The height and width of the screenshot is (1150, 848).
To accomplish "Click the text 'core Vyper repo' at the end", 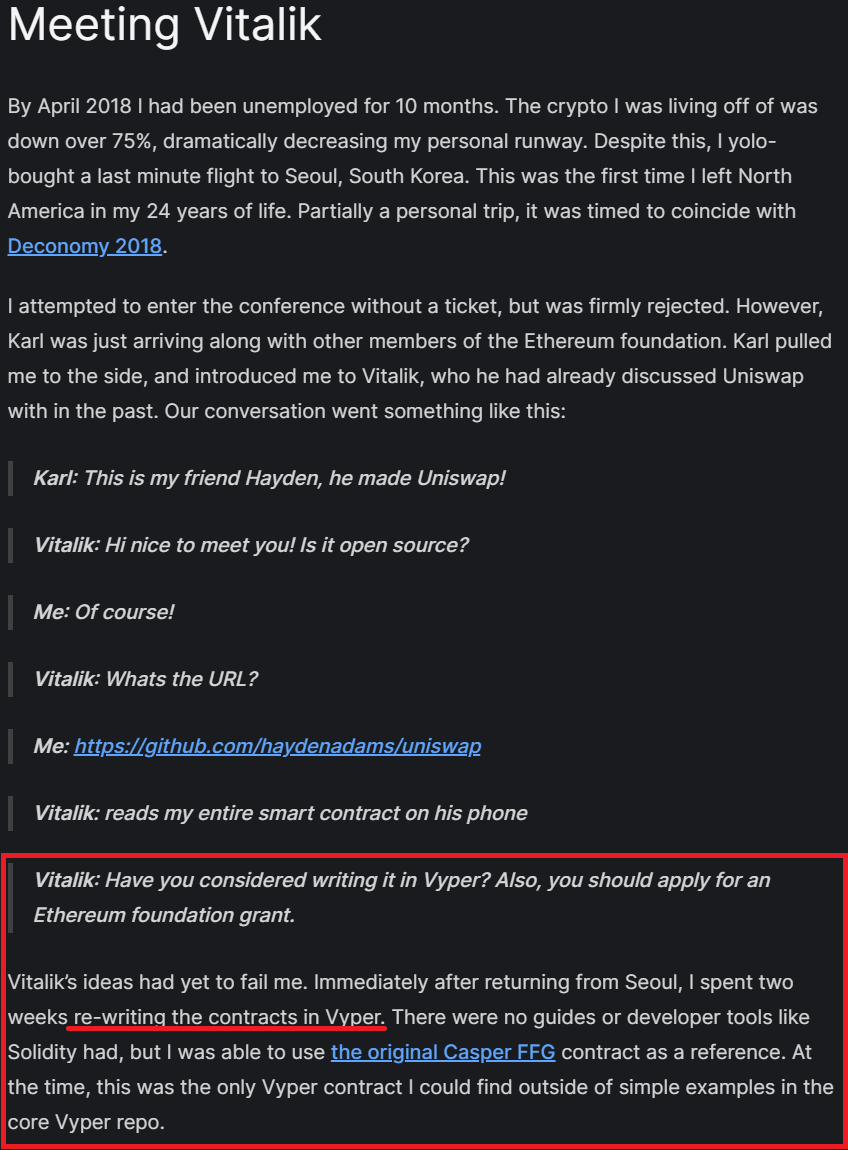I will point(80,1122).
